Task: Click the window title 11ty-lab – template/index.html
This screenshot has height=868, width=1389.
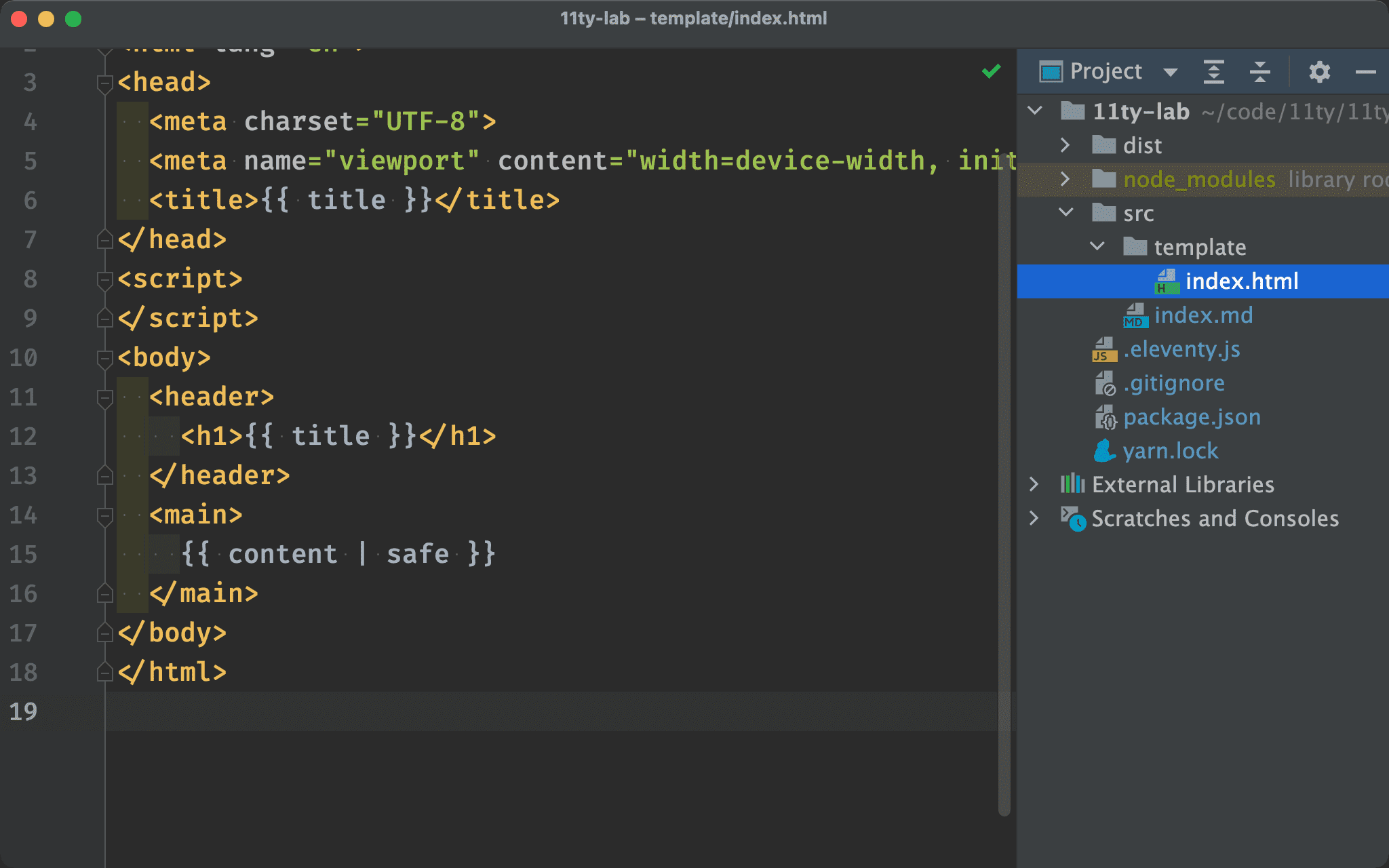Action: (694, 18)
